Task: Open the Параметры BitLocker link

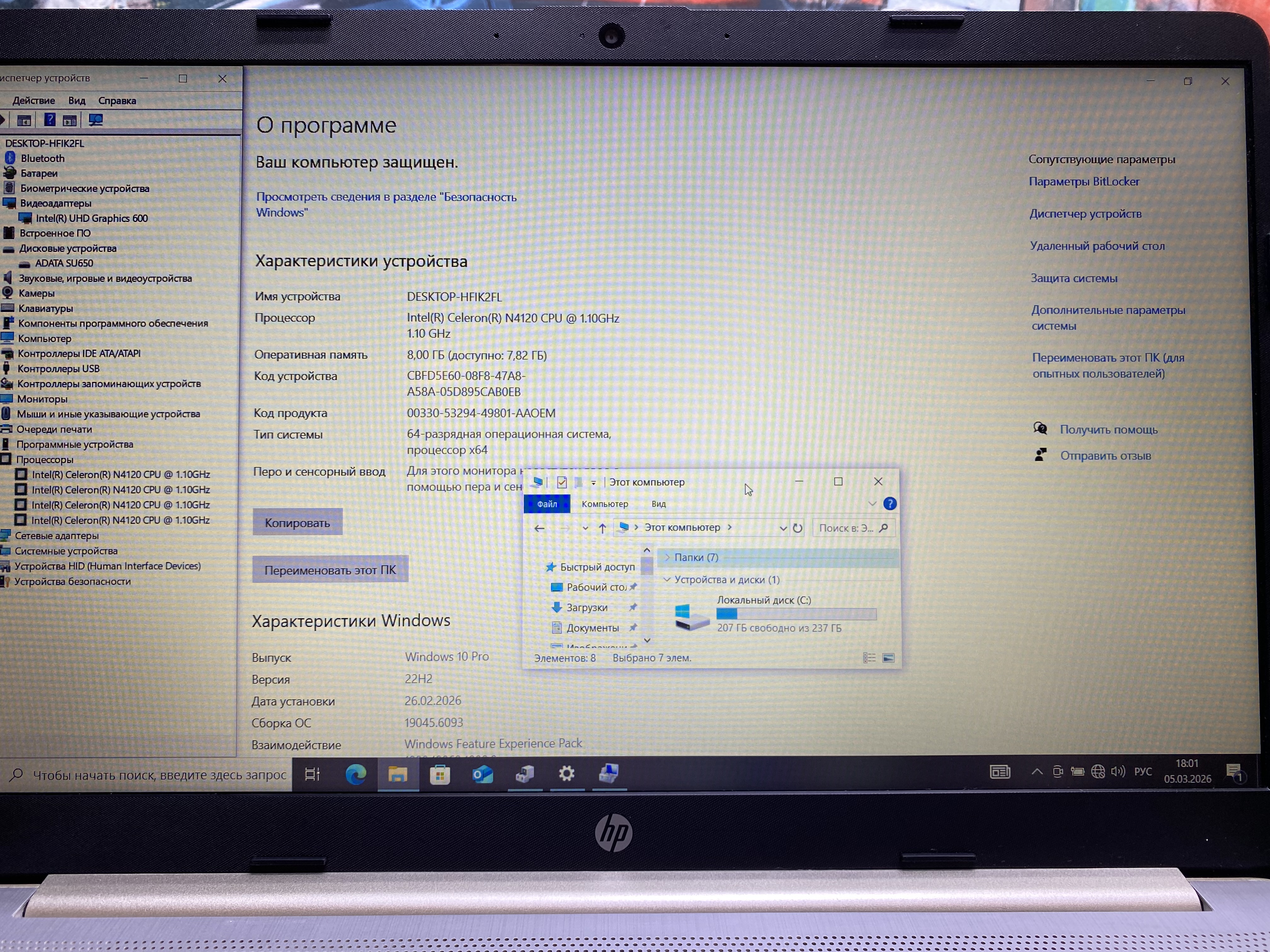Action: click(1084, 181)
